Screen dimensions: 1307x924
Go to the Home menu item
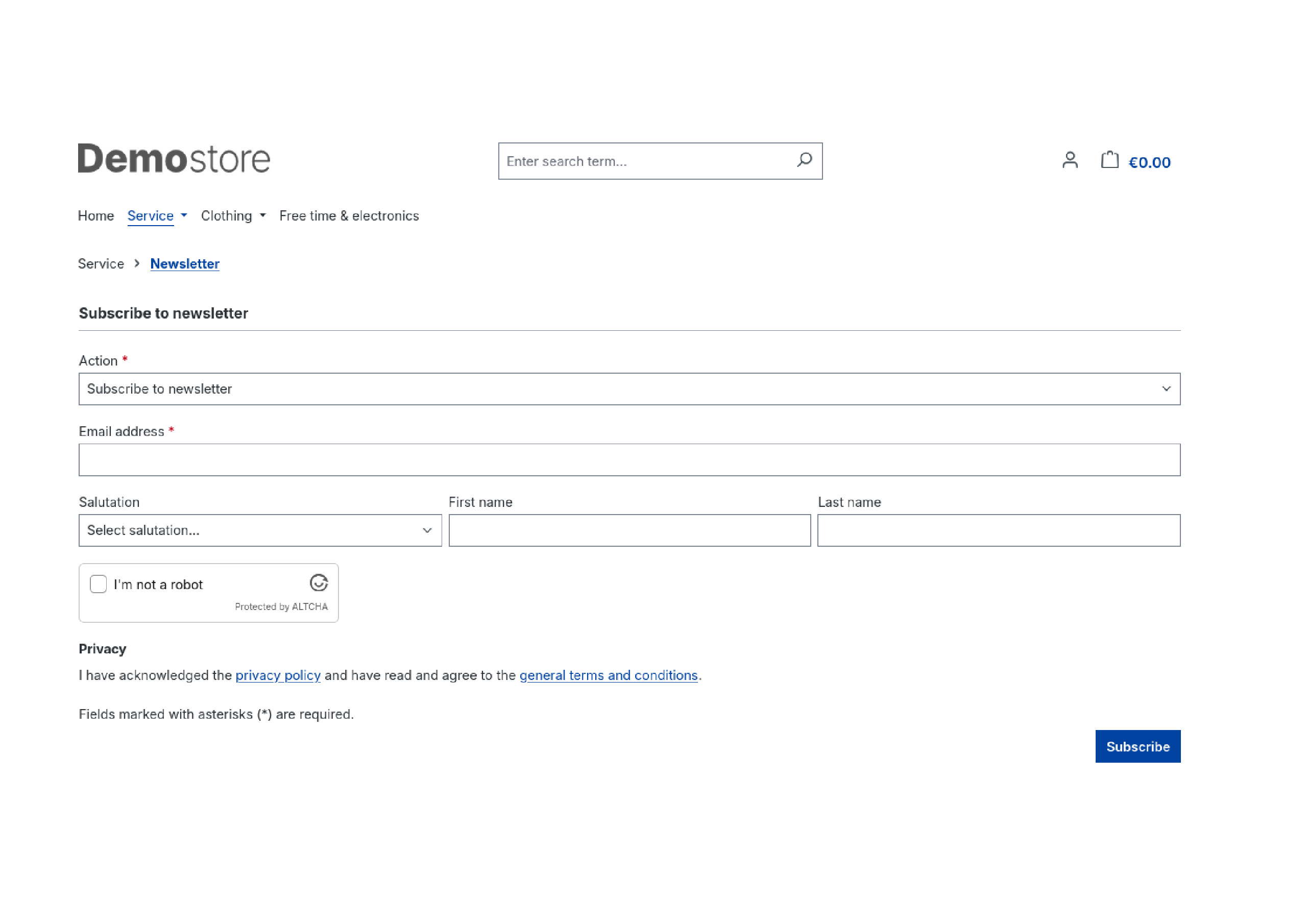95,216
